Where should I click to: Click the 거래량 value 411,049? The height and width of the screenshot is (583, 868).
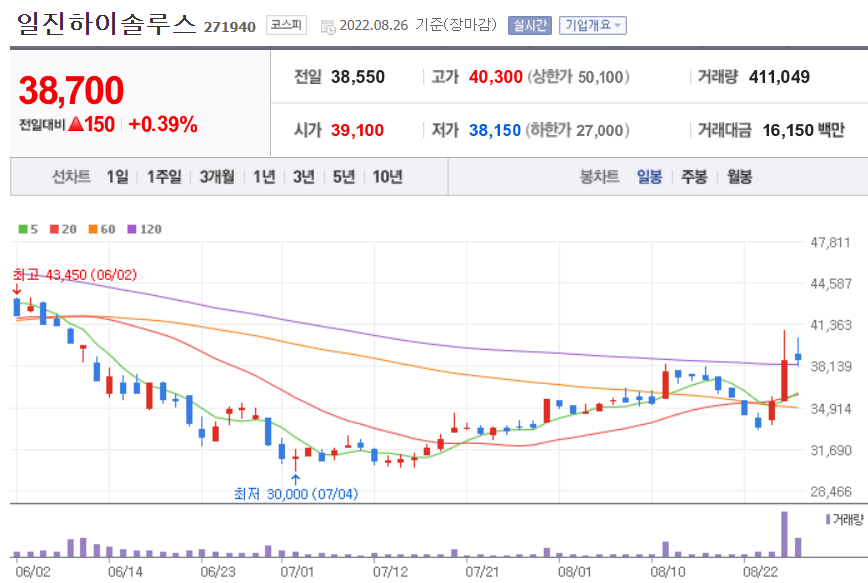(779, 77)
